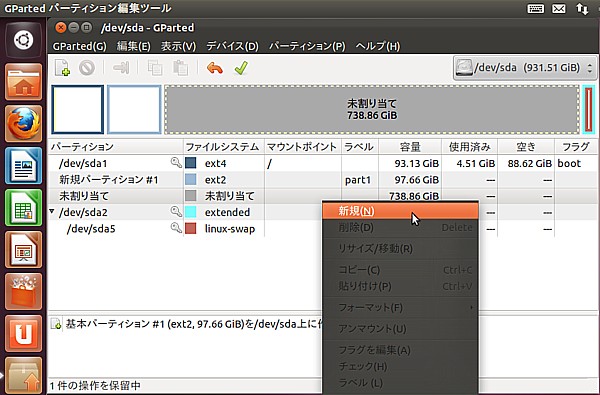Click the ラベル column header
600x395 pixels.
coord(360,147)
